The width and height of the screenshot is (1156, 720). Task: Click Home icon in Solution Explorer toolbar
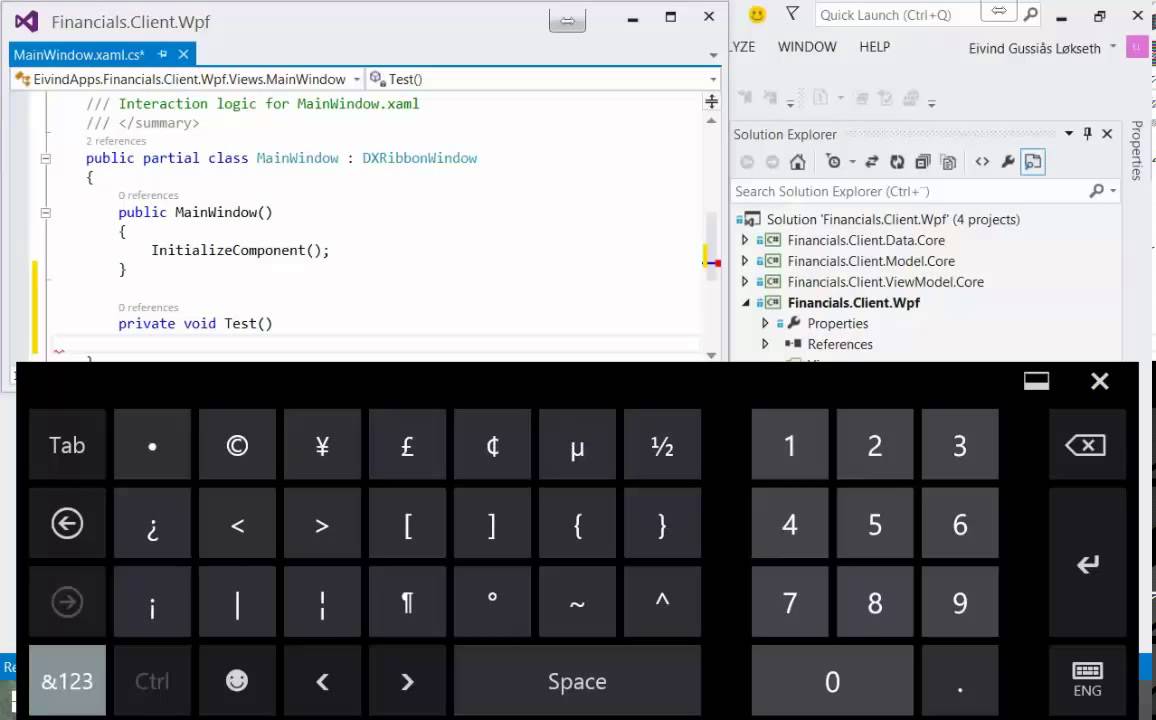(x=797, y=162)
